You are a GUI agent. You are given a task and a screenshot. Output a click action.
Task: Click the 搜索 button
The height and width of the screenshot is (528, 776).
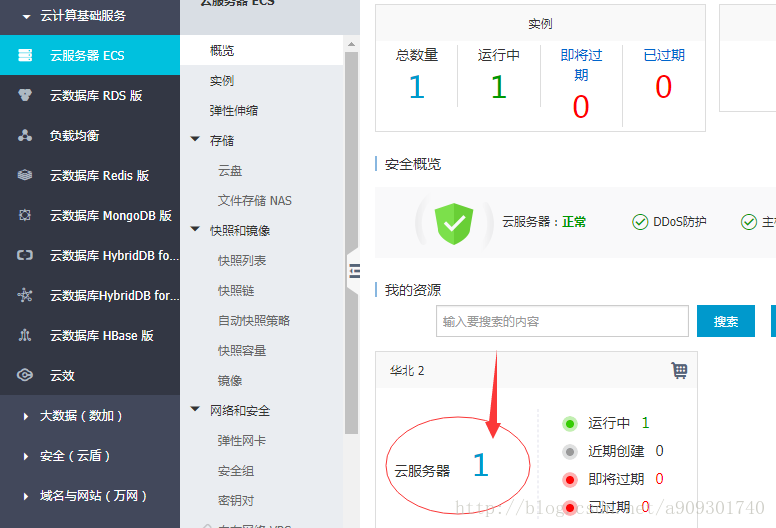tap(725, 321)
